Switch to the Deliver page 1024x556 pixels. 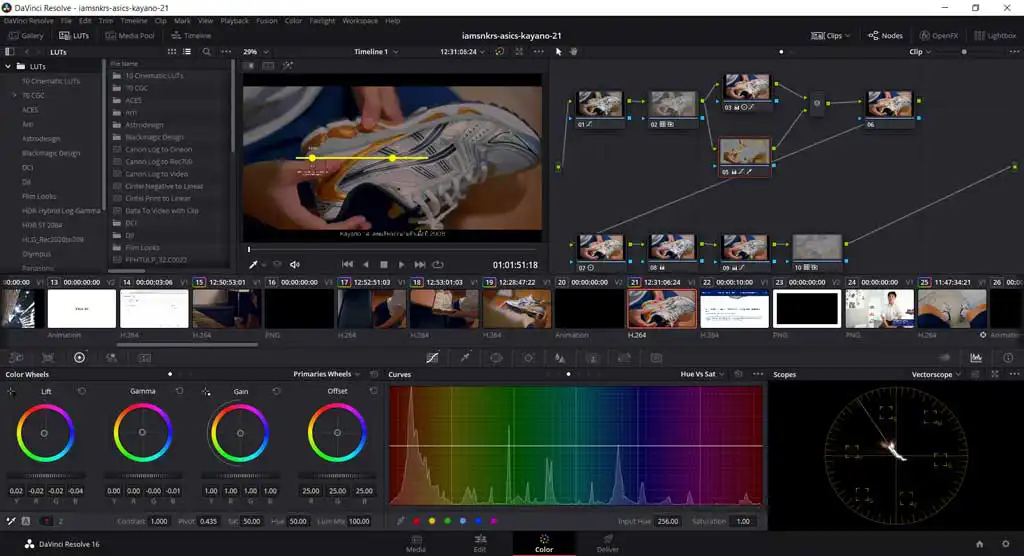607,544
